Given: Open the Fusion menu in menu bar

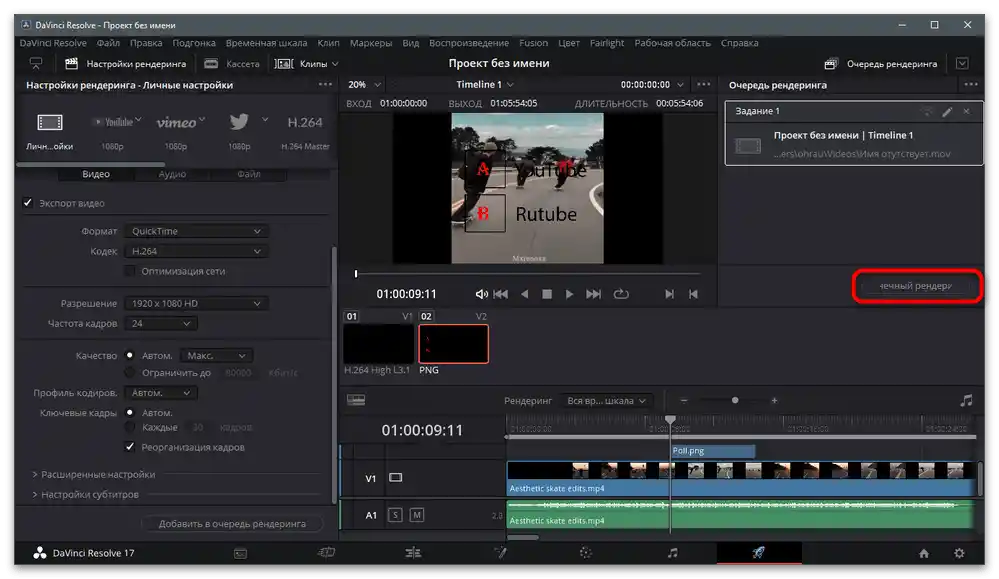Looking at the screenshot, I should coord(533,43).
